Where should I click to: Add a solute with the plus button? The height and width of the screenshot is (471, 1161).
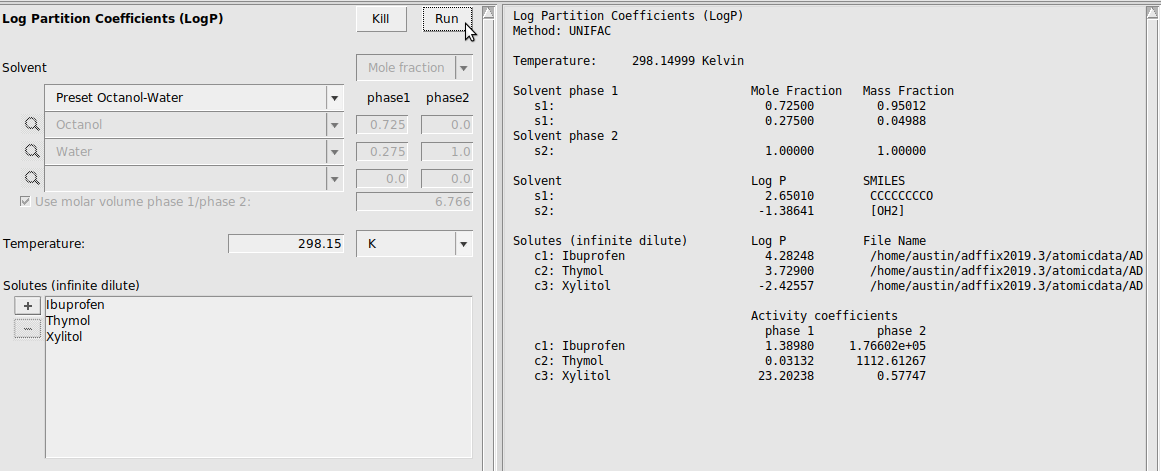(28, 306)
